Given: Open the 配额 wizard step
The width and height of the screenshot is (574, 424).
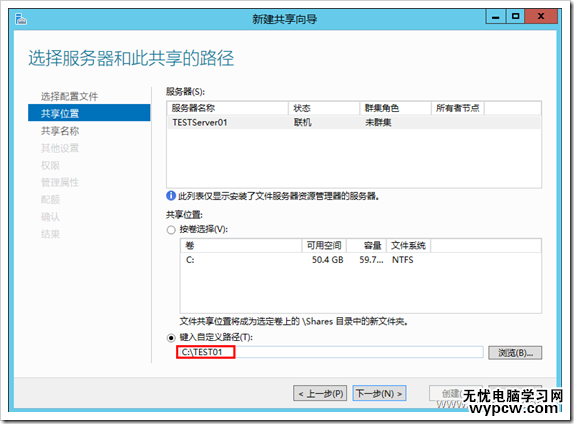Looking at the screenshot, I should (x=50, y=200).
